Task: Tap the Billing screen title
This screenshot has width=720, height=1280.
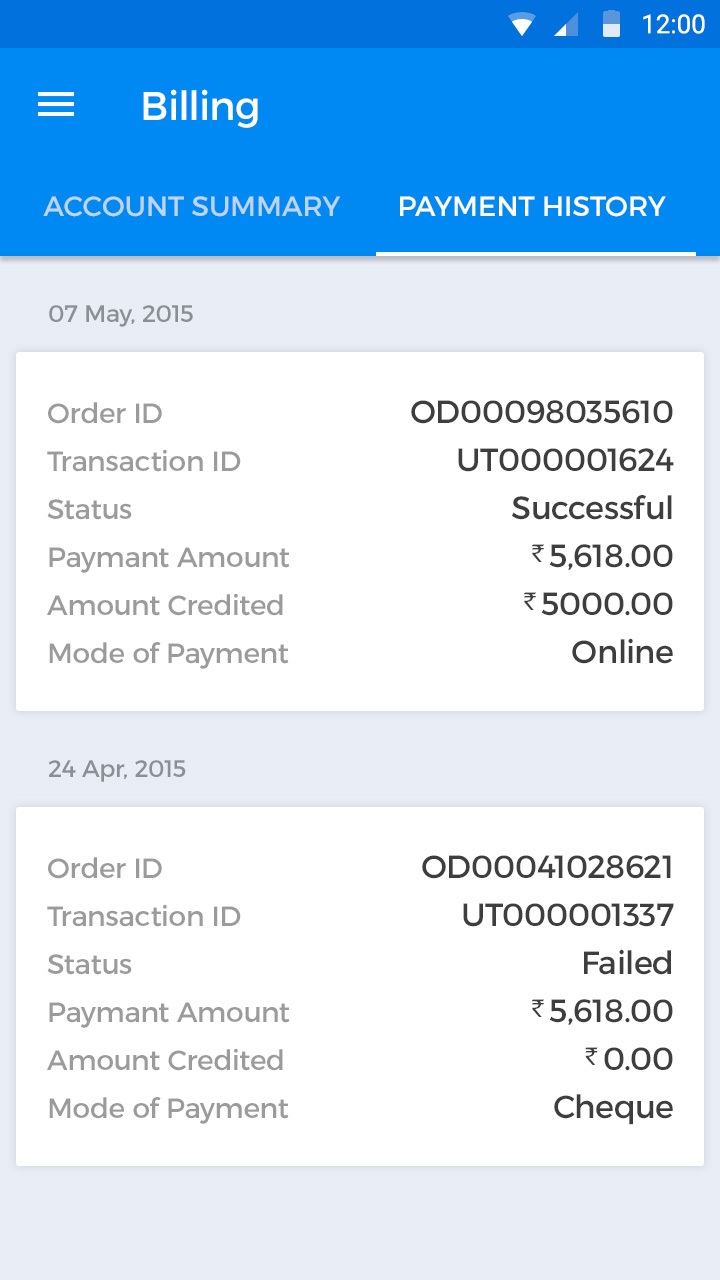Action: [200, 106]
